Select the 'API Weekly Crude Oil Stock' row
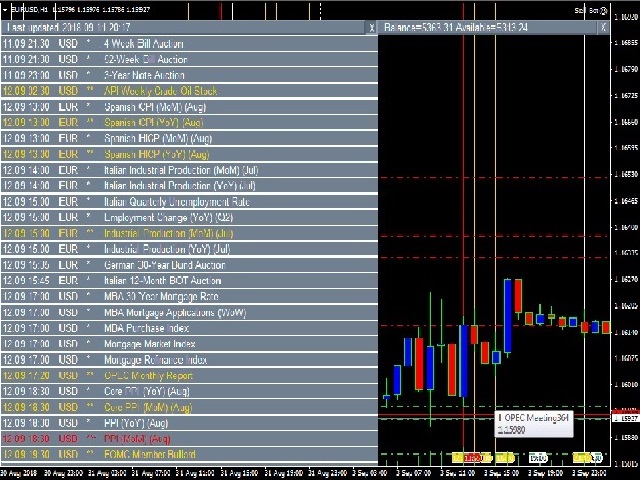Screen dimensions: 640x480 pyautogui.click(x=189, y=91)
